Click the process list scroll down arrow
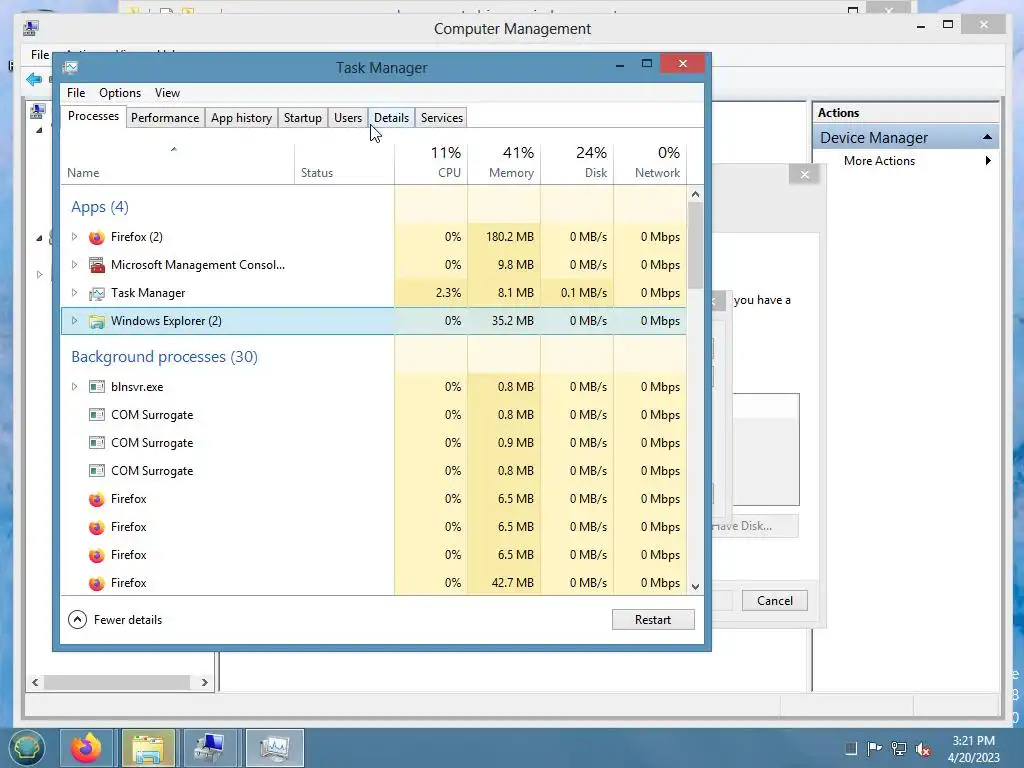This screenshot has height=768, width=1024. pos(696,586)
